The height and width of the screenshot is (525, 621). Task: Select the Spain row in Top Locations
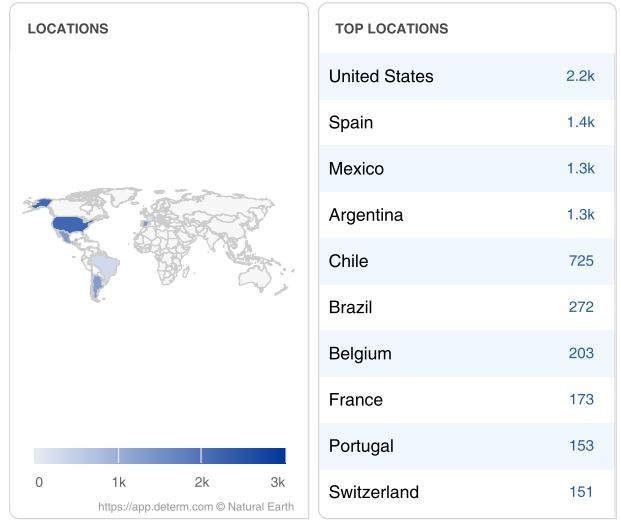click(x=467, y=122)
